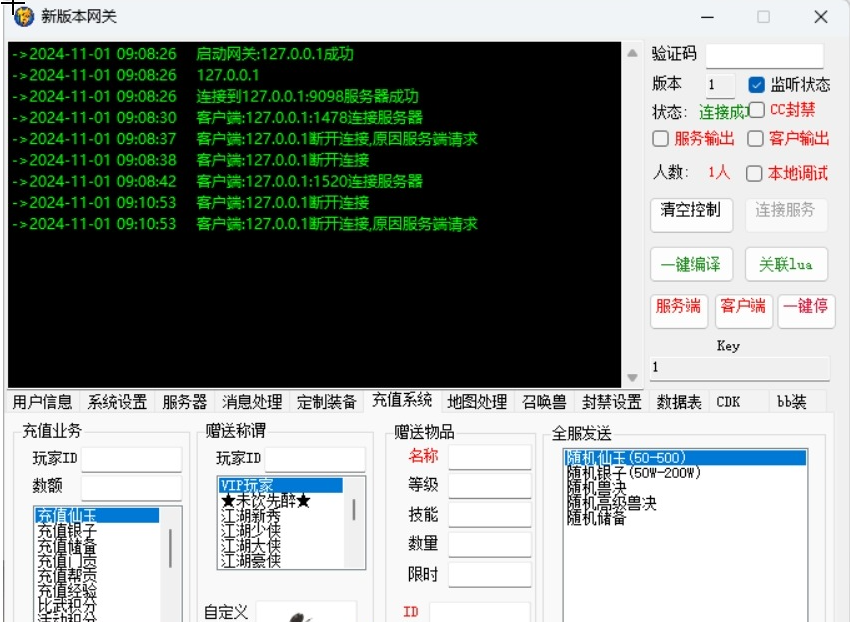Select 充值银子 in the 充值业务 list
850x622 pixels.
pyautogui.click(x=68, y=531)
